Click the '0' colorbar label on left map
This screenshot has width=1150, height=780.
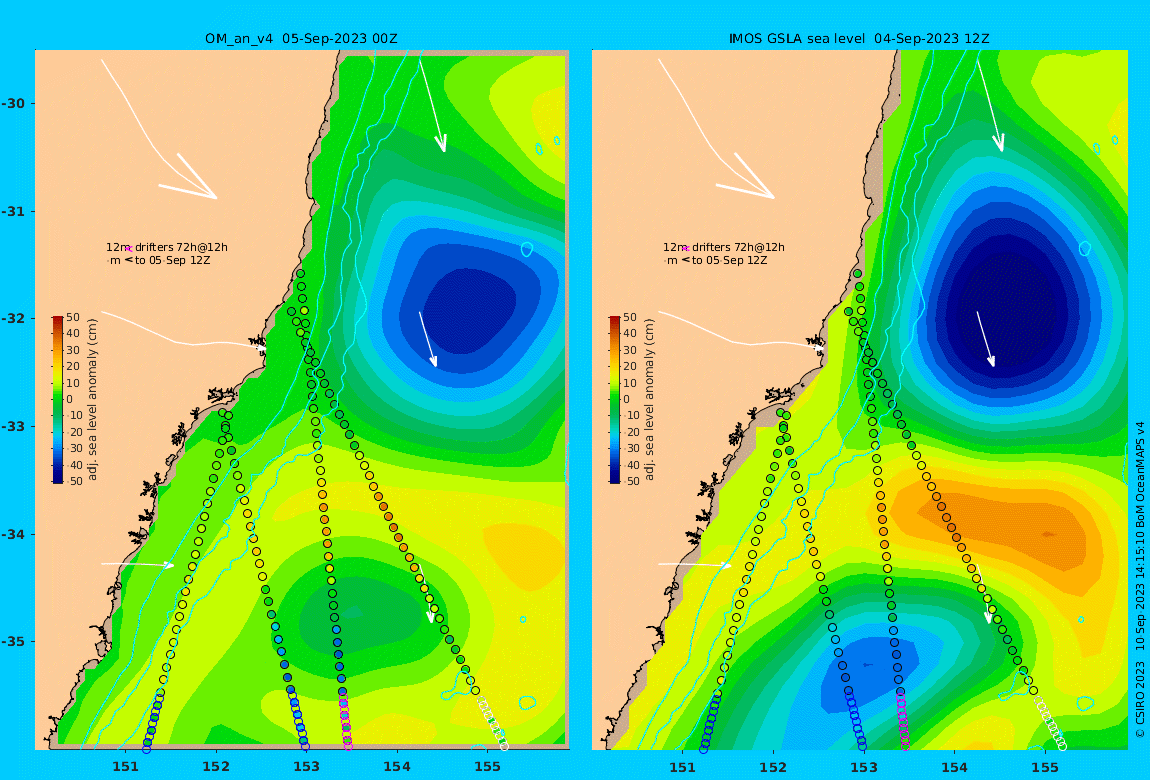pyautogui.click(x=70, y=400)
